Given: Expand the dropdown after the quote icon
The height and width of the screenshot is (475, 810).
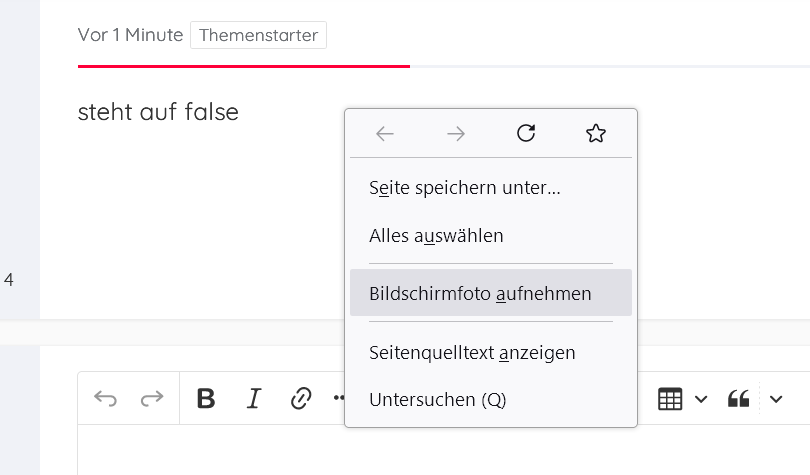Looking at the screenshot, I should (x=776, y=399).
